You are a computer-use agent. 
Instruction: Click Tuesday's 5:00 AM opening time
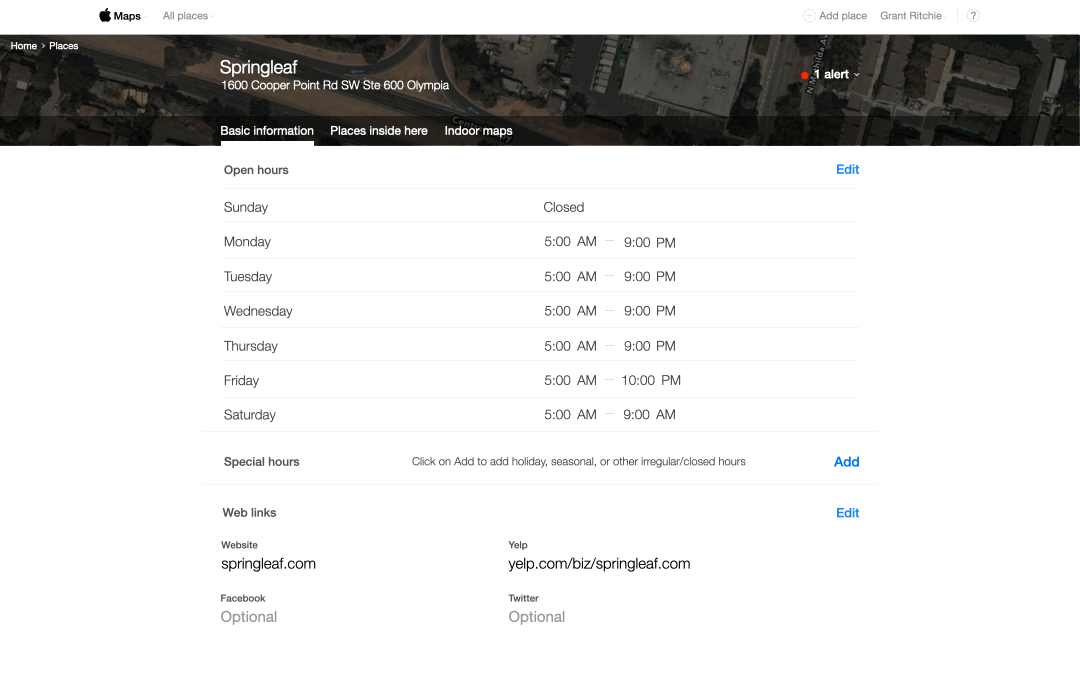pos(570,277)
